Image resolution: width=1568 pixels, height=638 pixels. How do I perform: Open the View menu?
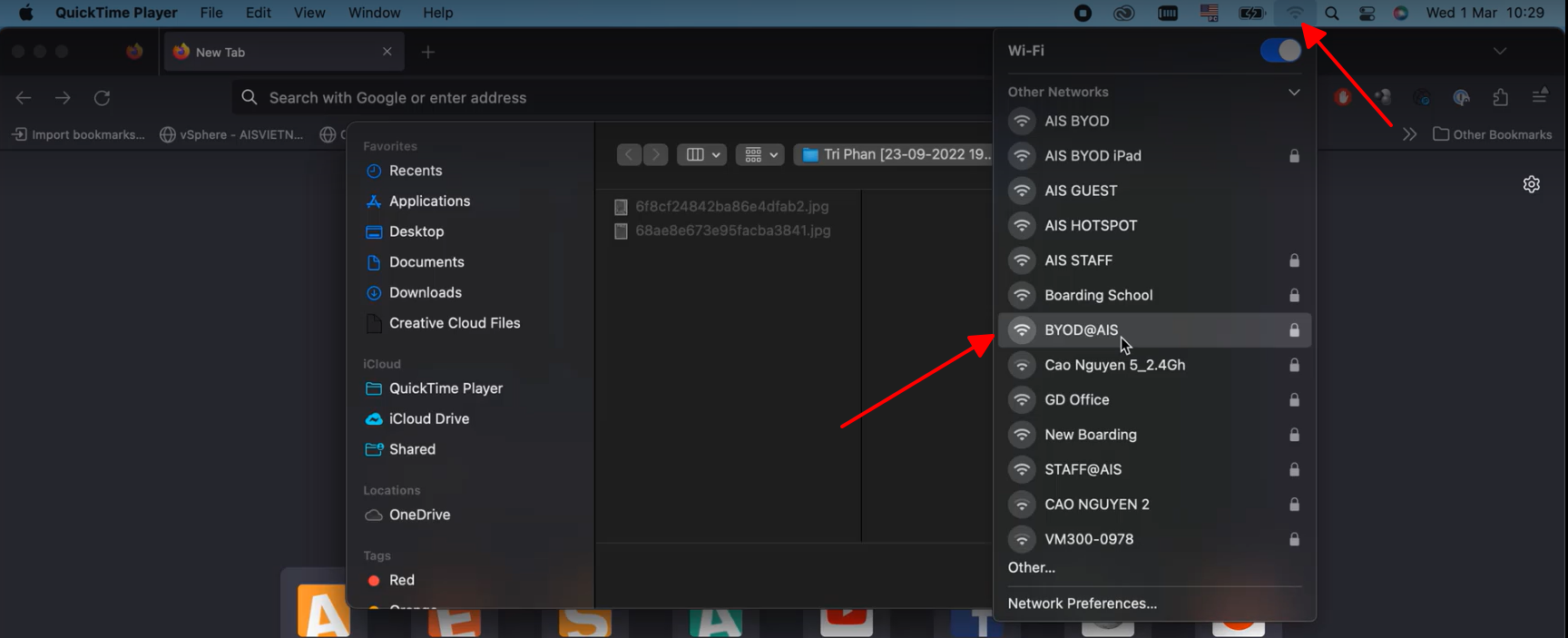309,13
